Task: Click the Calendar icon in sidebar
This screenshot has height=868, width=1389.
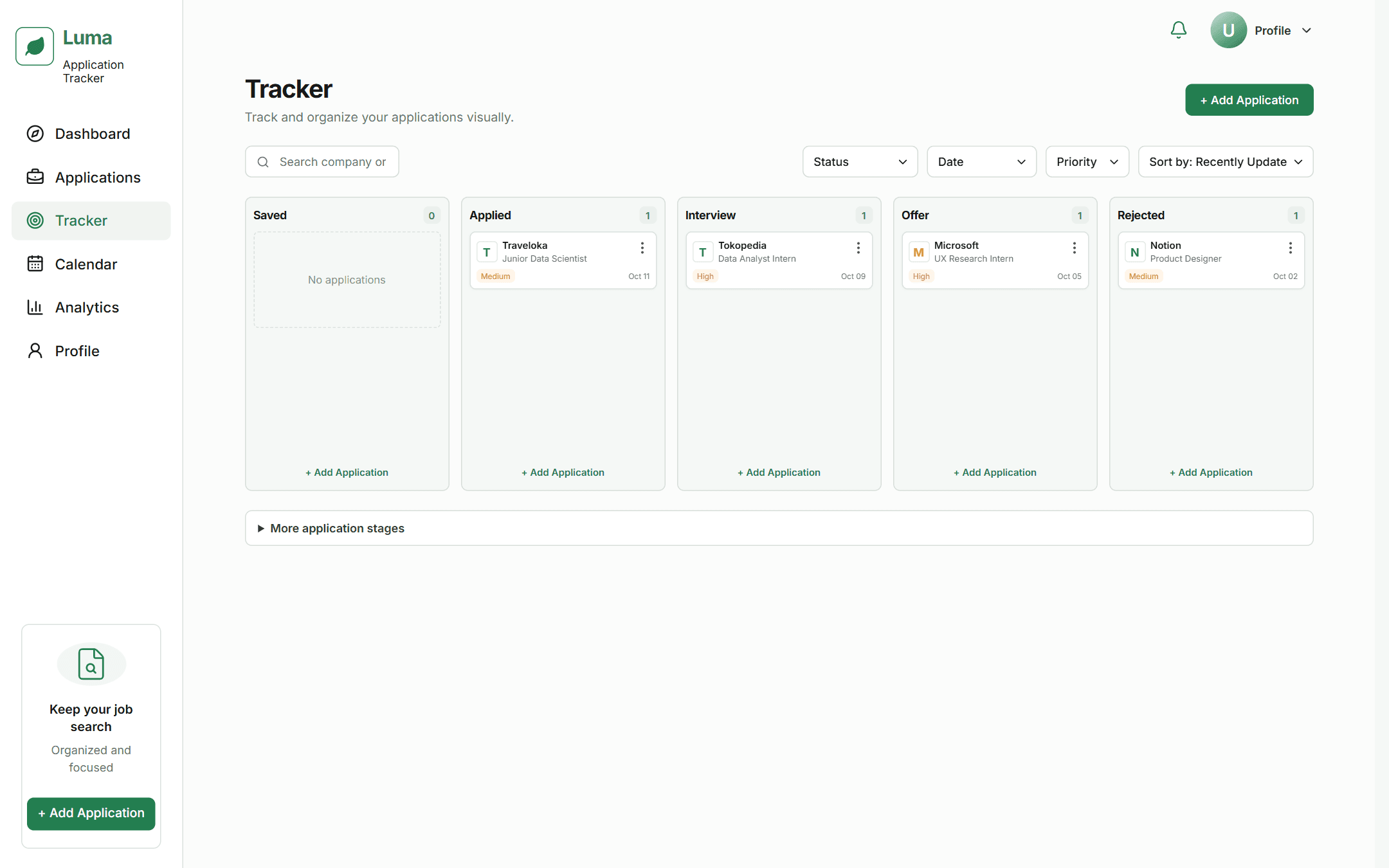Action: (x=35, y=264)
